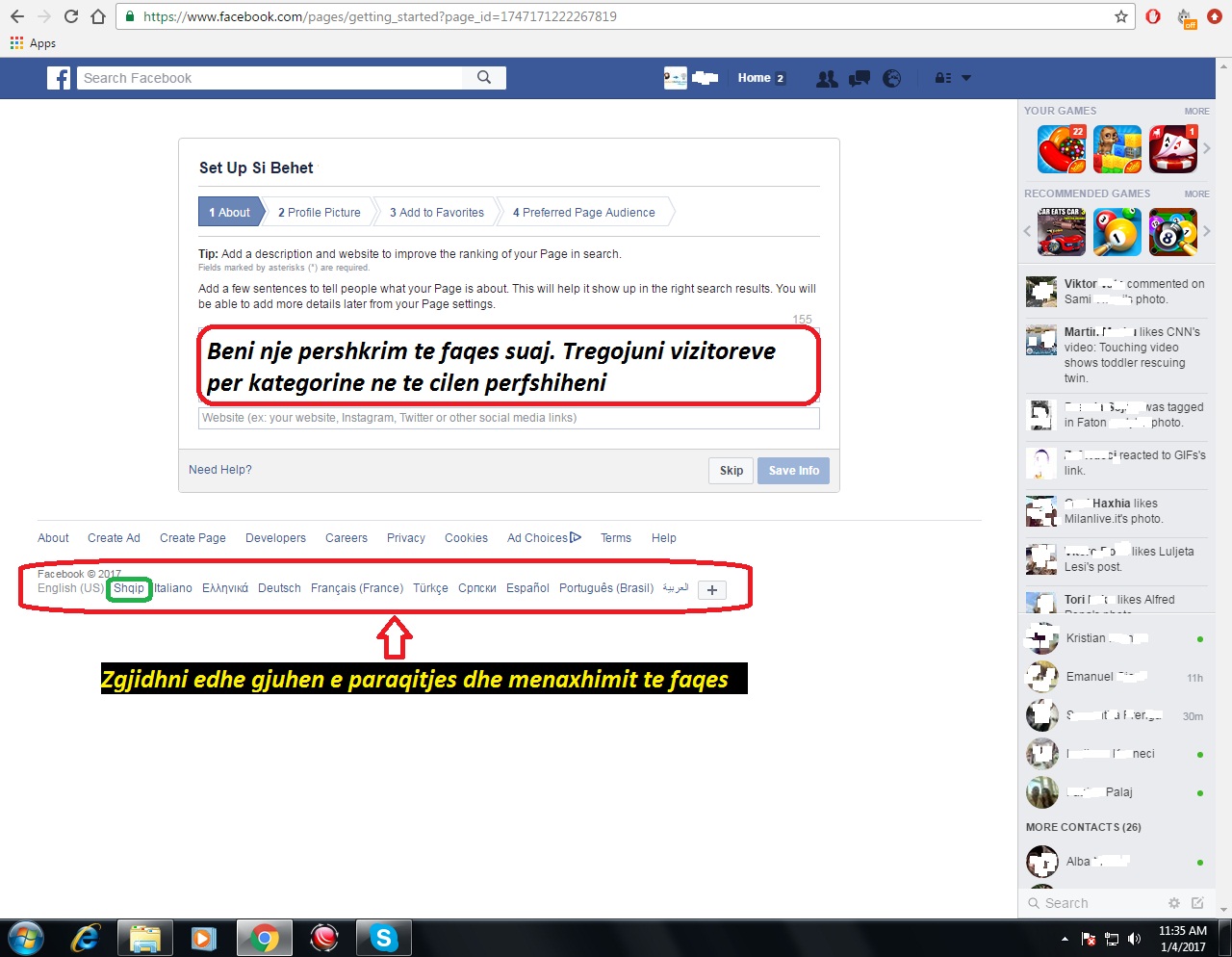Click the Save Info button
The height and width of the screenshot is (957, 1232).
pyautogui.click(x=794, y=471)
